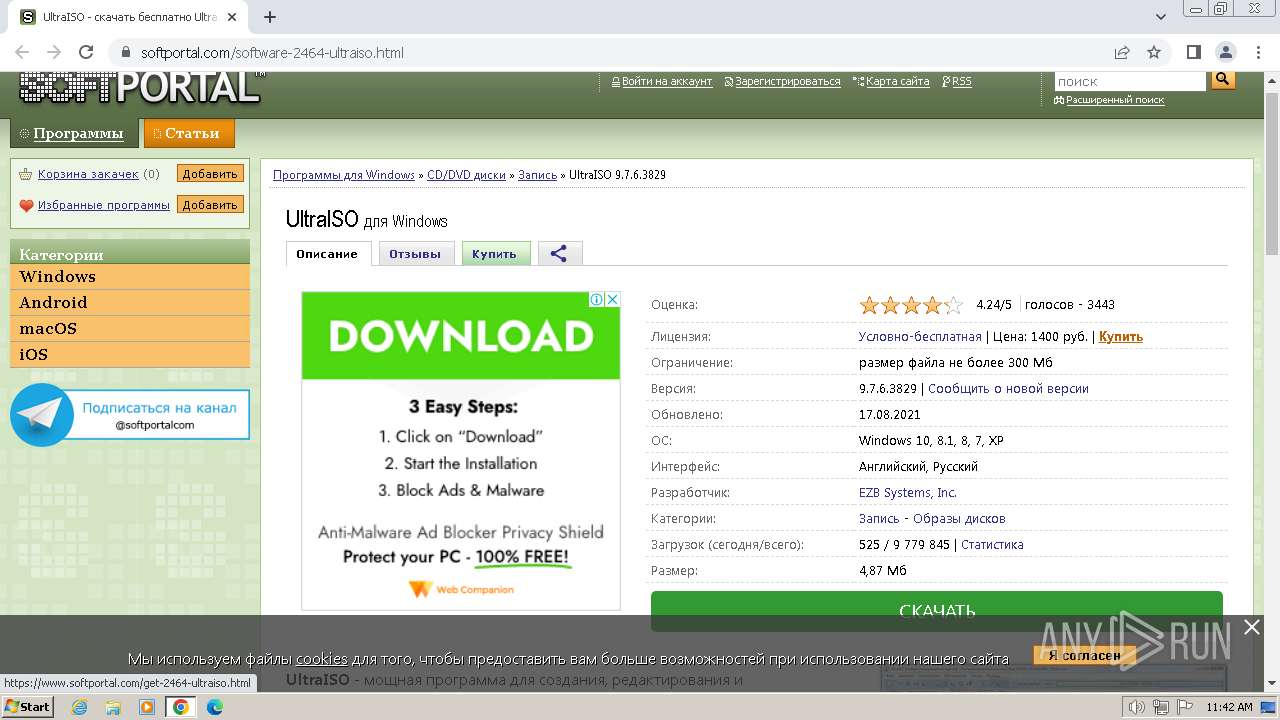Click Подписаться на канал Telegram banner
Viewport: 1280px width, 720px height.
click(x=130, y=415)
